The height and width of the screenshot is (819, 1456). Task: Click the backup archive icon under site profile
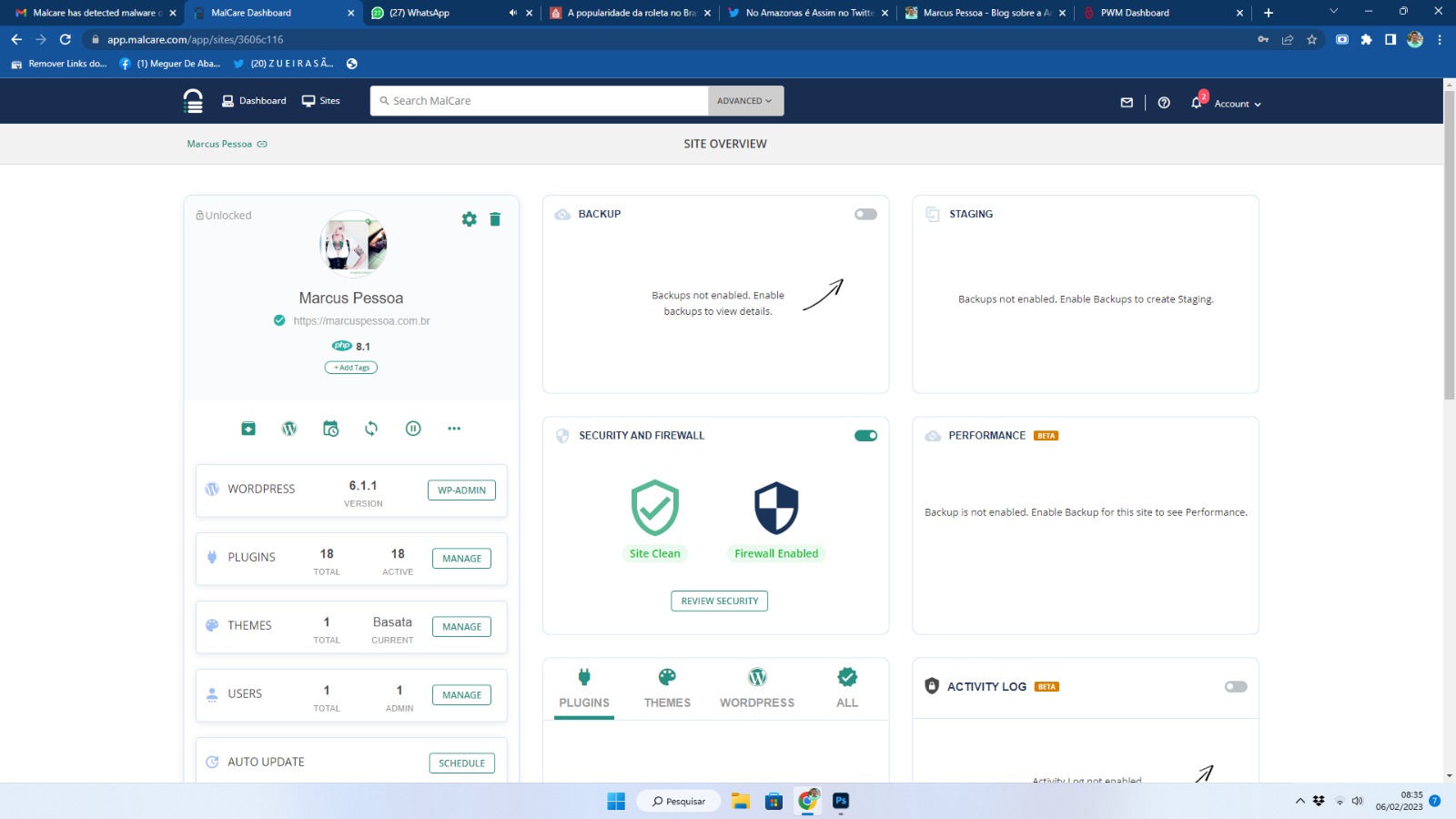[248, 429]
